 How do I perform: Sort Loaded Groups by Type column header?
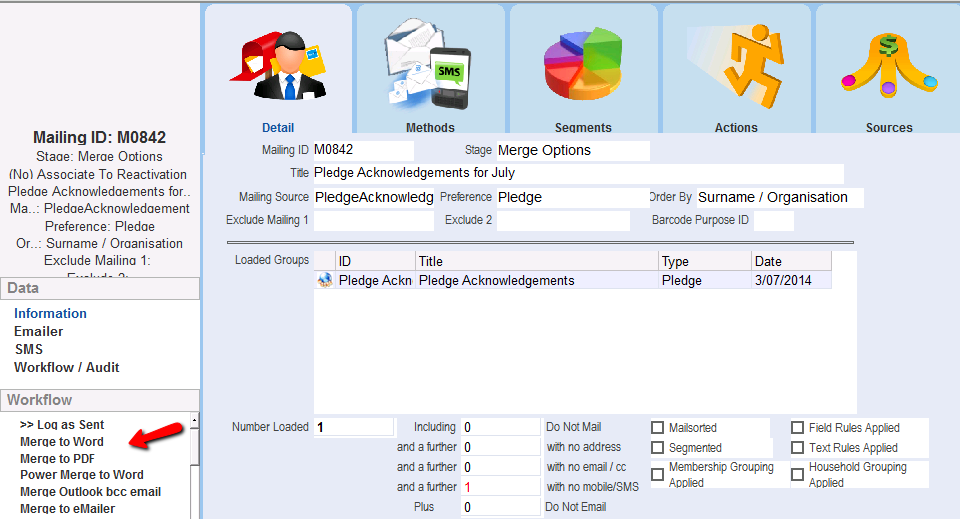[x=705, y=261]
